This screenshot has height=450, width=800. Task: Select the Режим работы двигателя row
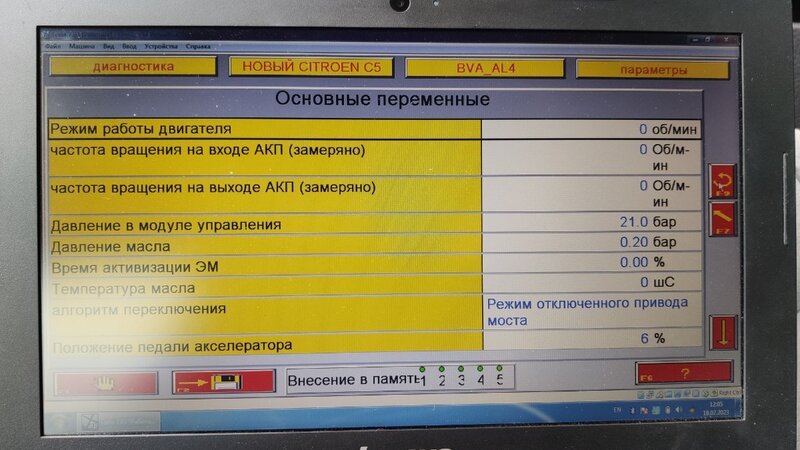tap(264, 128)
